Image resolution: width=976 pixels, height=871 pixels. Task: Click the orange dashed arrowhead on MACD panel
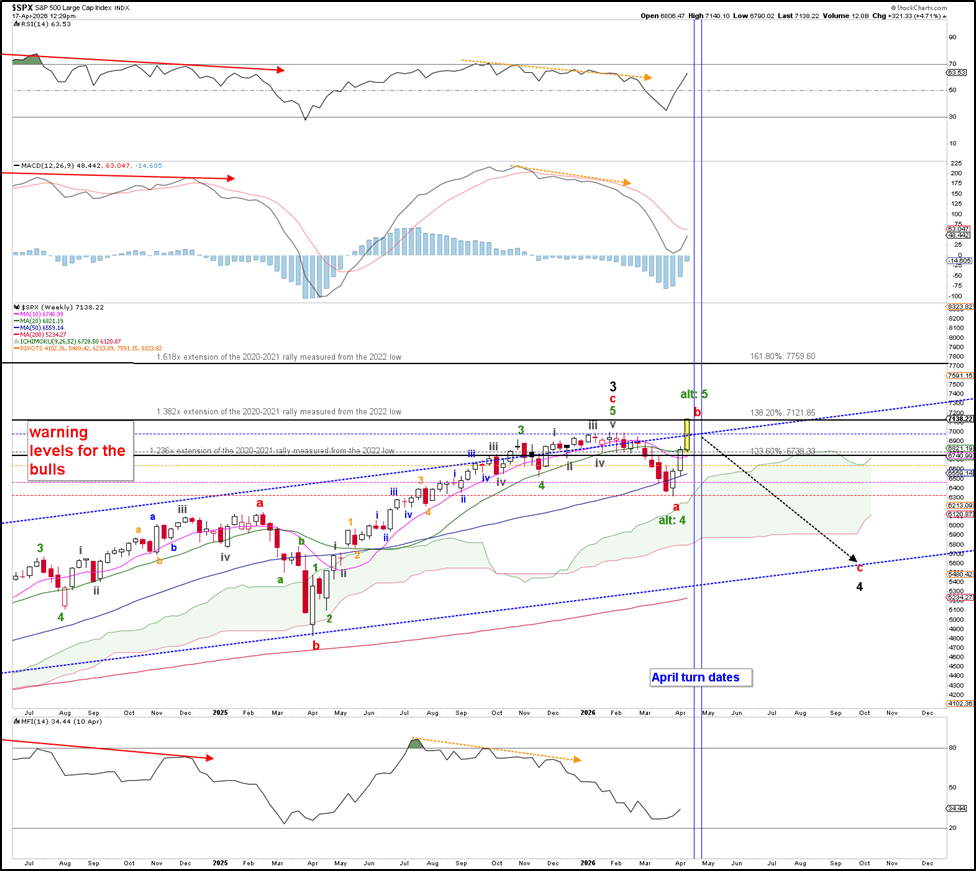[627, 183]
